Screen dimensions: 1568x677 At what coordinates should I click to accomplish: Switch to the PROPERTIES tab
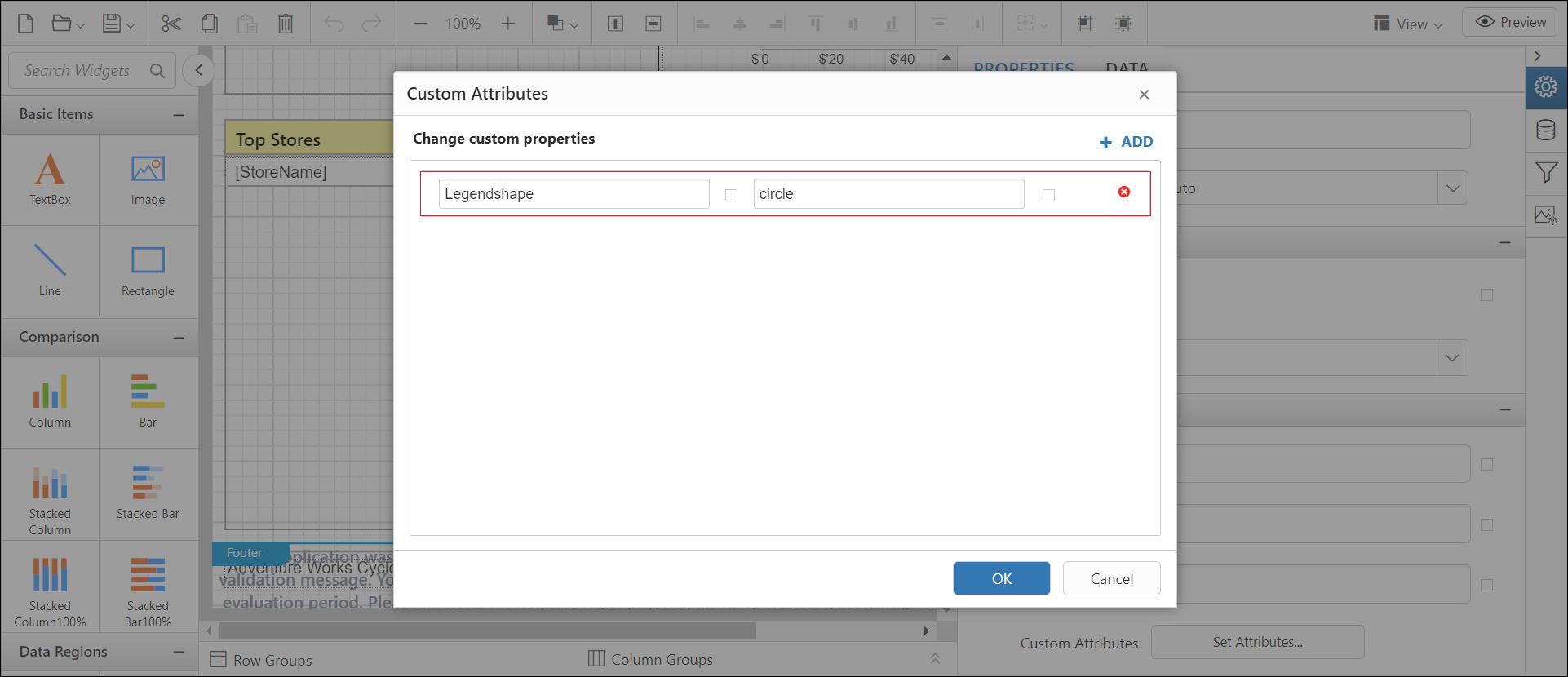[1023, 67]
